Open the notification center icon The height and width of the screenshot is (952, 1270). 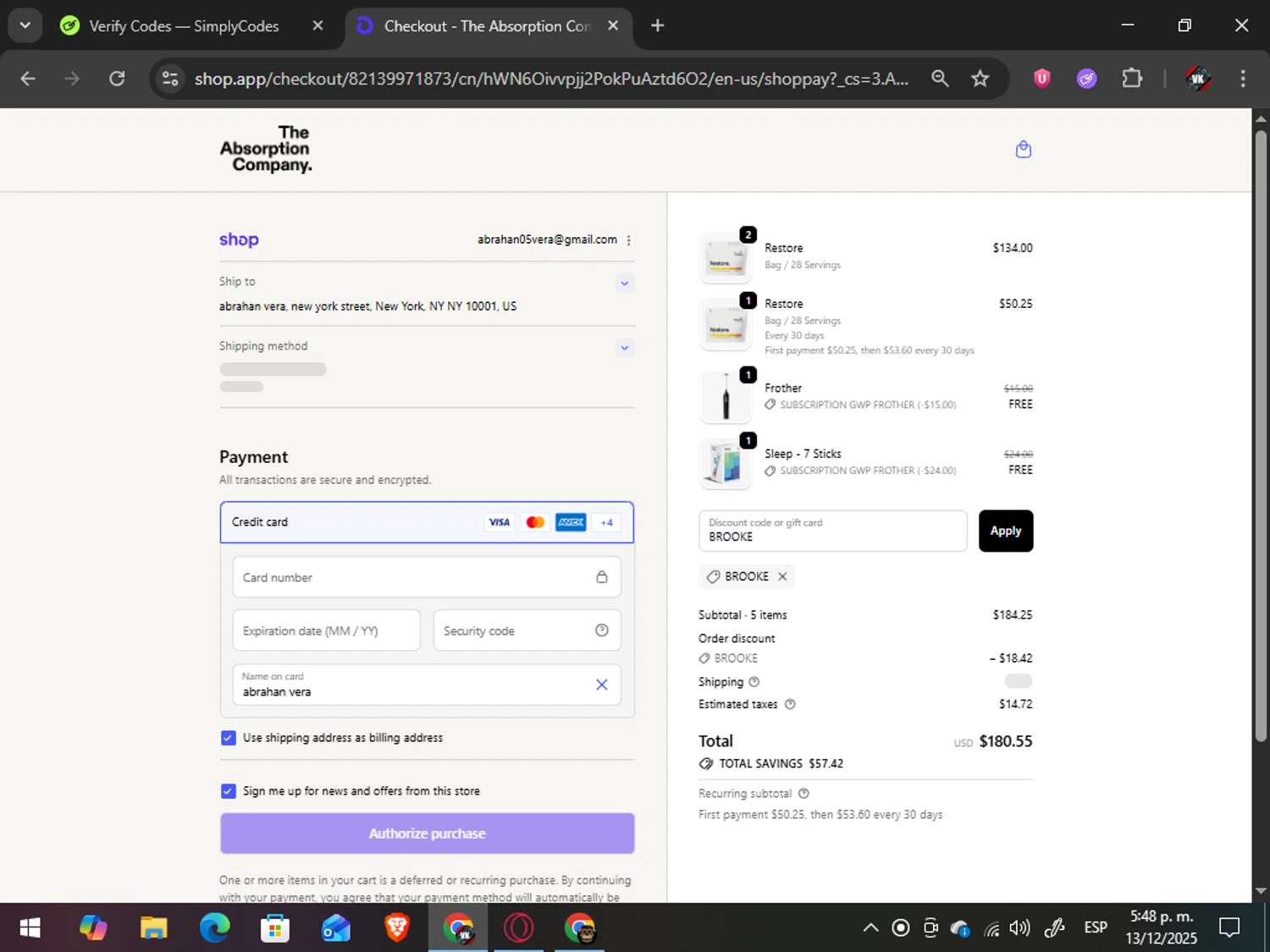pos(1229,928)
